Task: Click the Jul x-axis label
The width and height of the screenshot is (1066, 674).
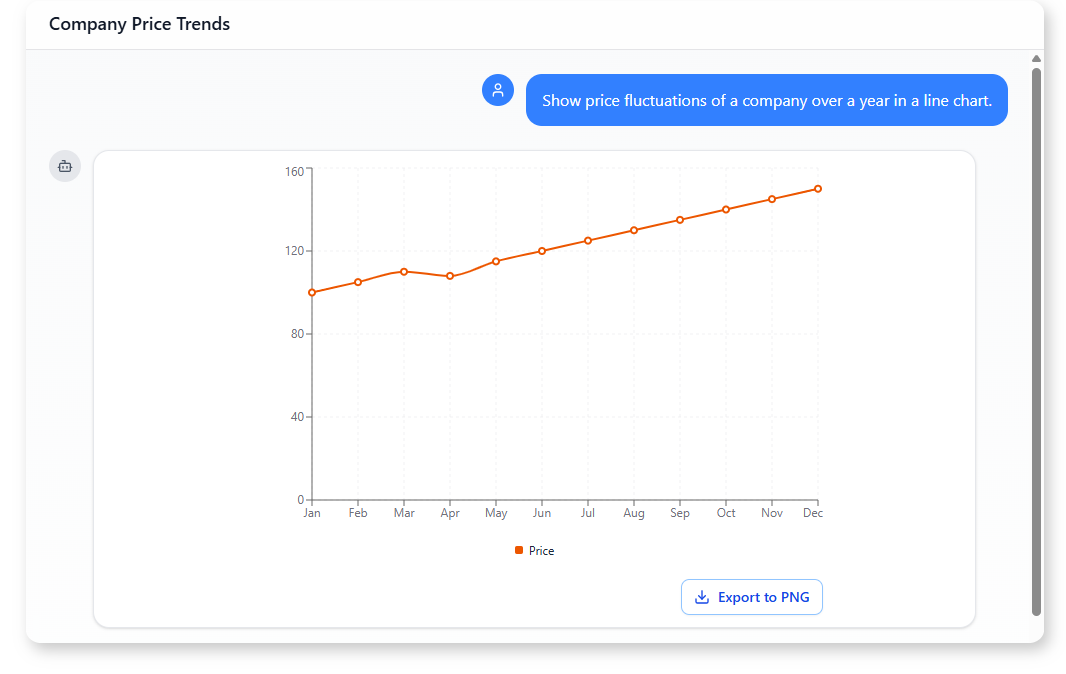Action: tap(588, 513)
